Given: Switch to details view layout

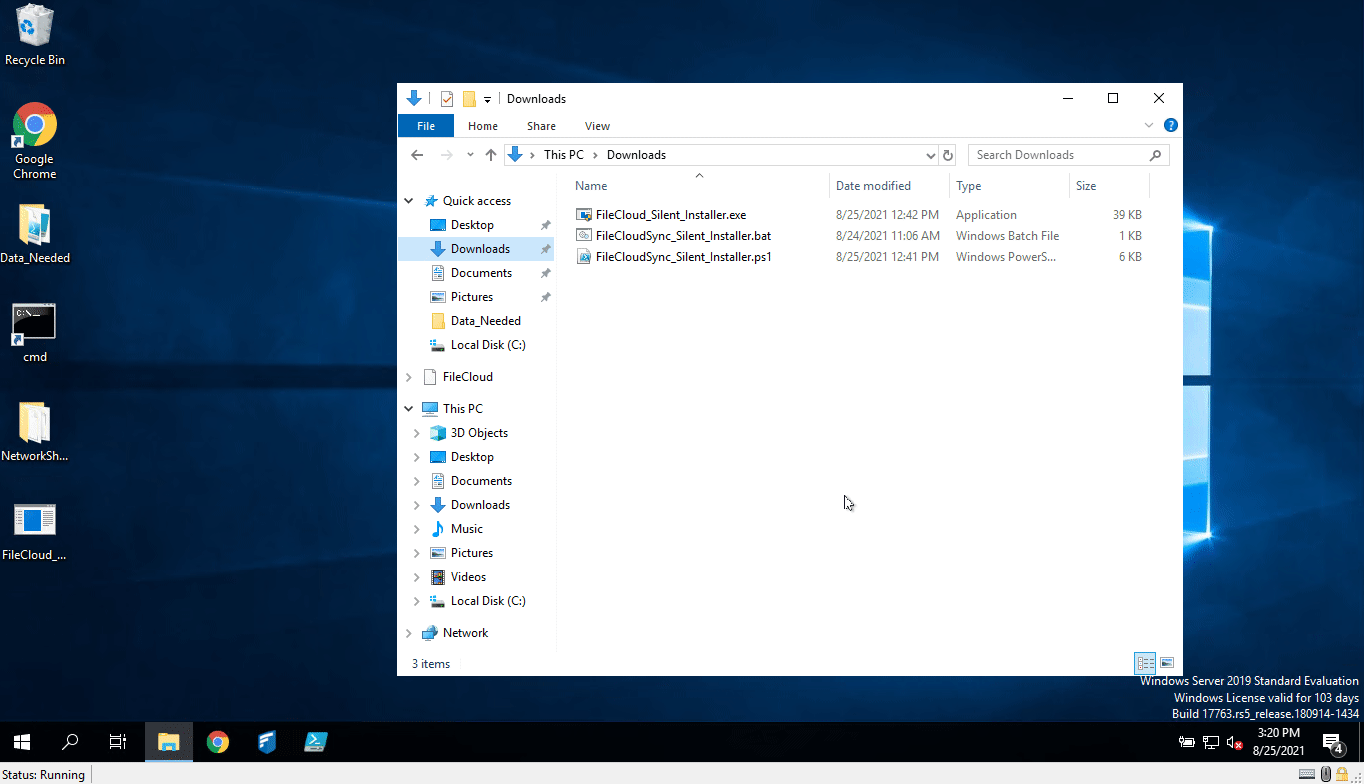Looking at the screenshot, I should click(x=1145, y=663).
